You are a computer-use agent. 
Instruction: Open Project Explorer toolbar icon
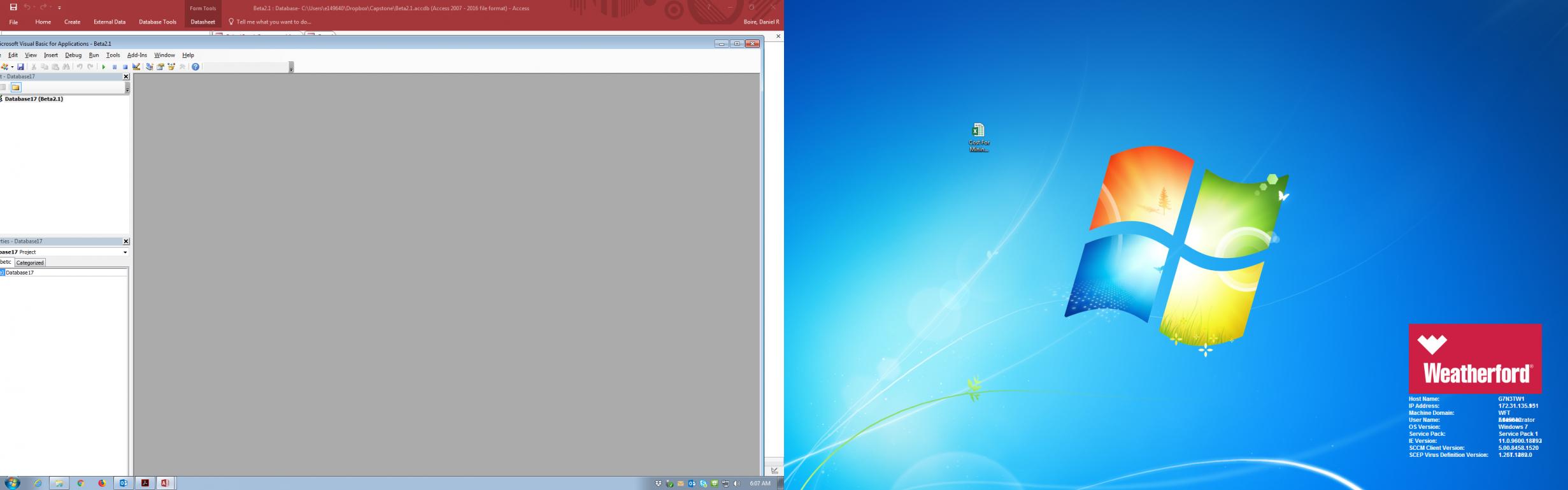(150, 67)
